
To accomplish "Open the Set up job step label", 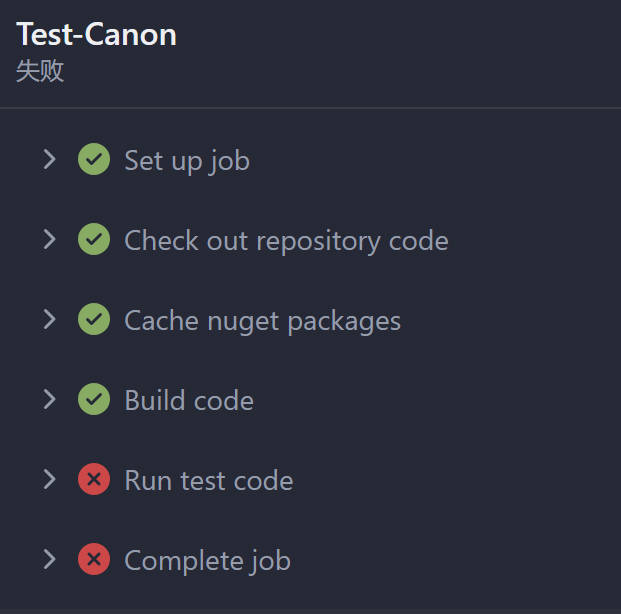I will click(187, 161).
